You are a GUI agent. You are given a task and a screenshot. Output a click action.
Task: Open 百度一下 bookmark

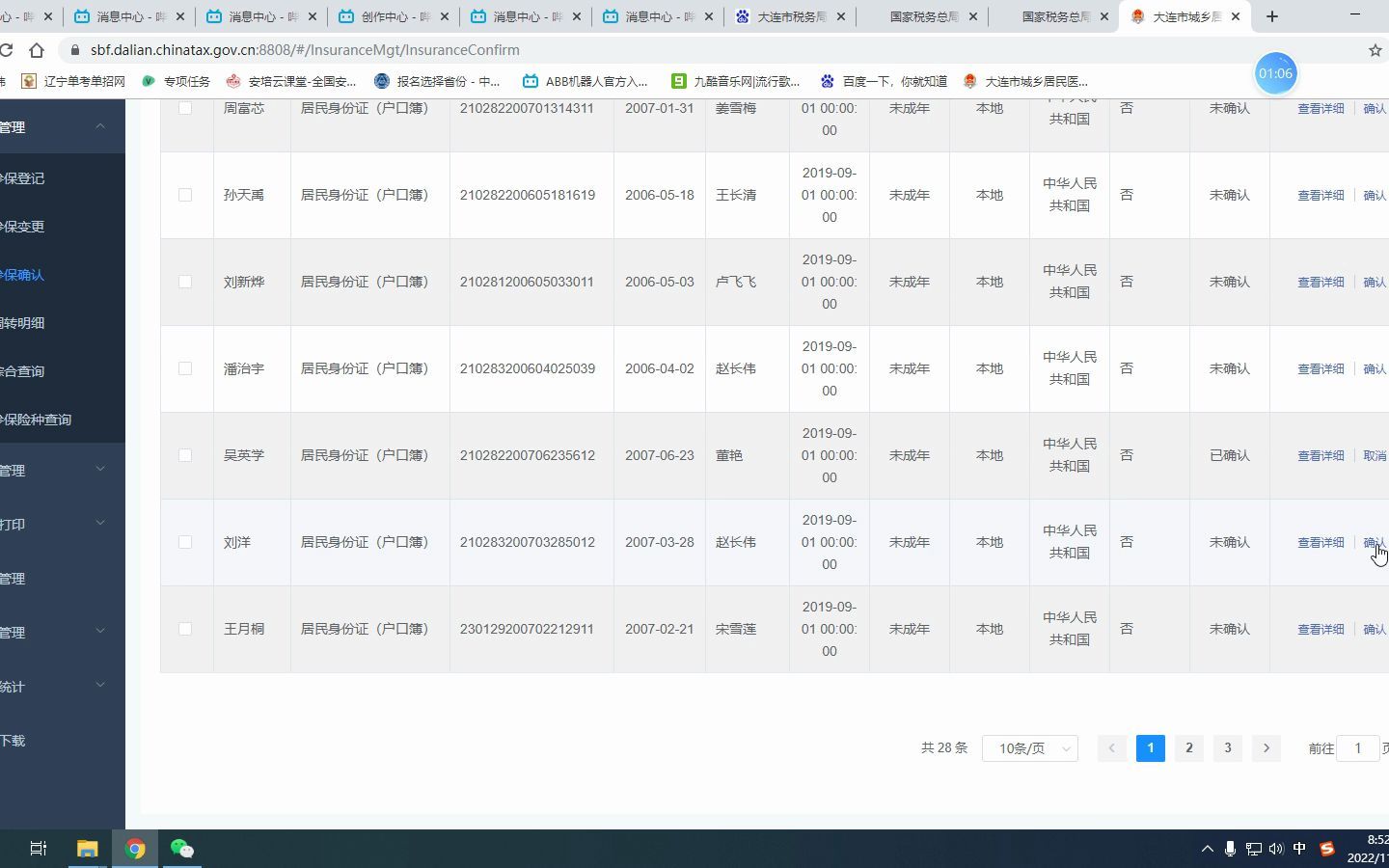(x=884, y=82)
